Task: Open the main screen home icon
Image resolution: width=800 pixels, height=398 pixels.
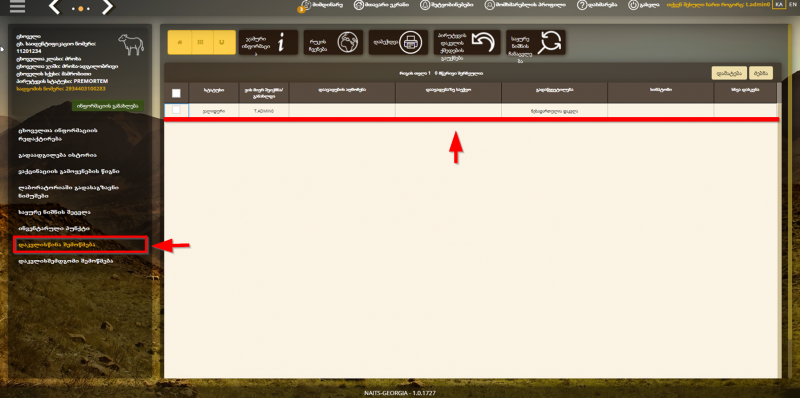Action: (359, 5)
